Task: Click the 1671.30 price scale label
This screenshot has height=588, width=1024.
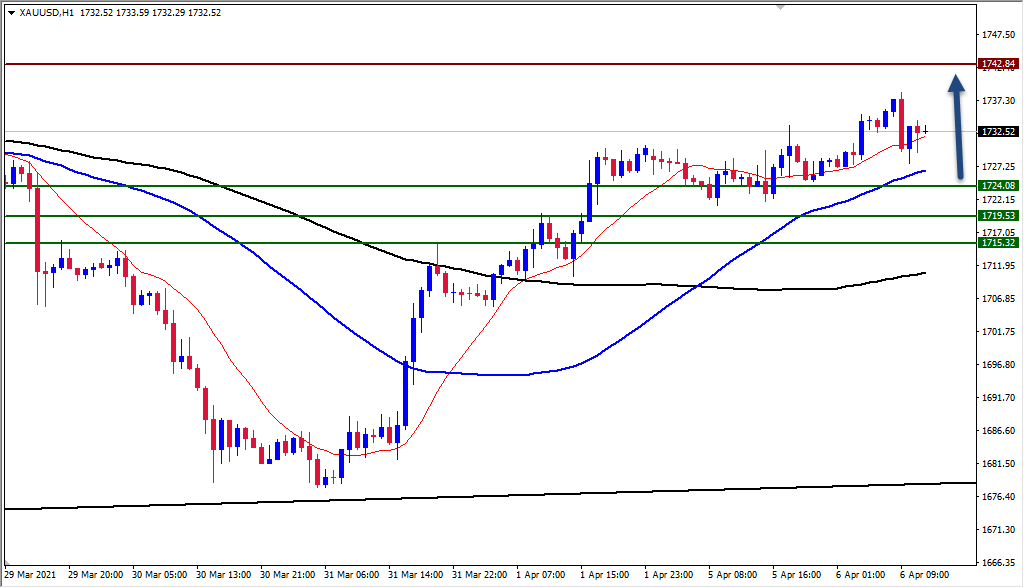Action: [x=999, y=530]
